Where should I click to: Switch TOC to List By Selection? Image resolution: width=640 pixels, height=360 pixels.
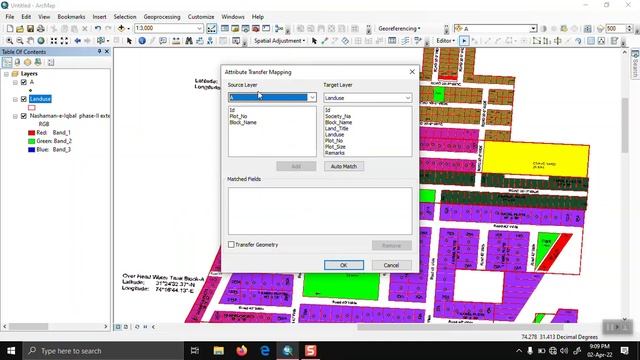click(x=38, y=62)
